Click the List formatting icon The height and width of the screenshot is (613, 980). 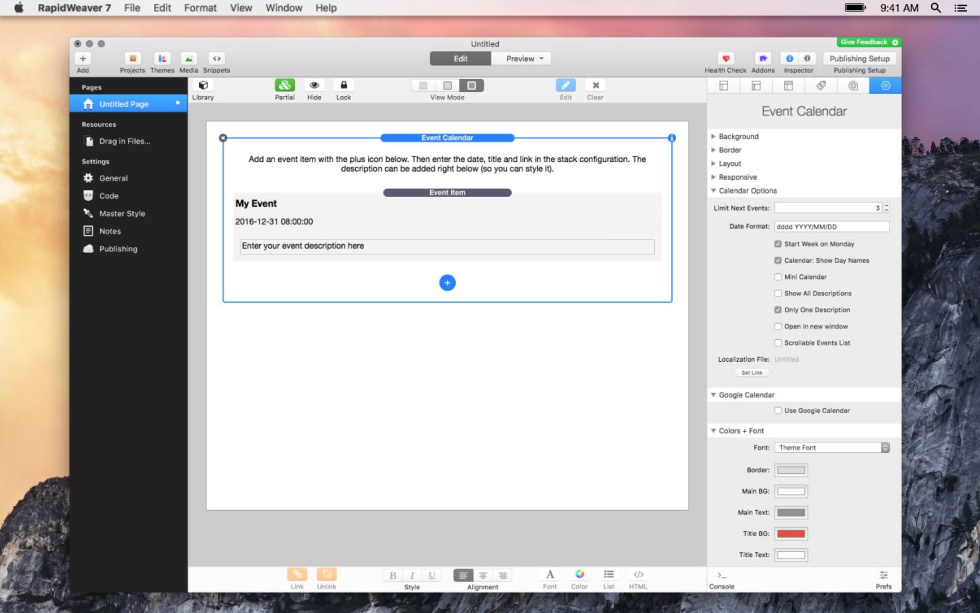click(x=609, y=575)
